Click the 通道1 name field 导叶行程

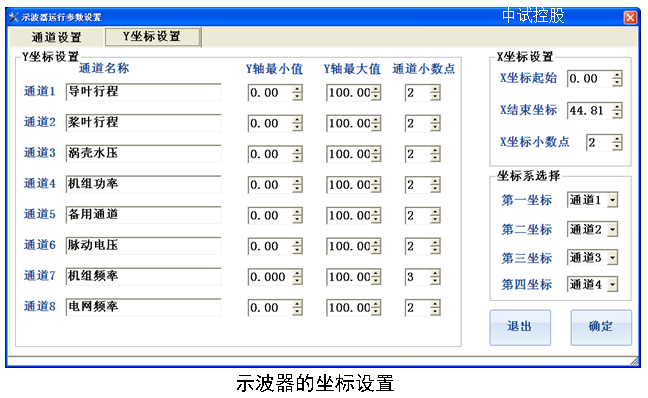143,92
